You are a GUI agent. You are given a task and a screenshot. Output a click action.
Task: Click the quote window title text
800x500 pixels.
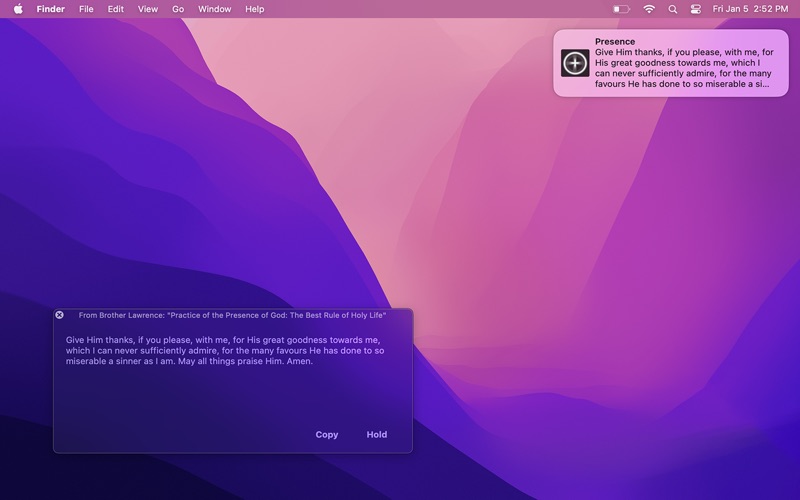[x=232, y=315]
